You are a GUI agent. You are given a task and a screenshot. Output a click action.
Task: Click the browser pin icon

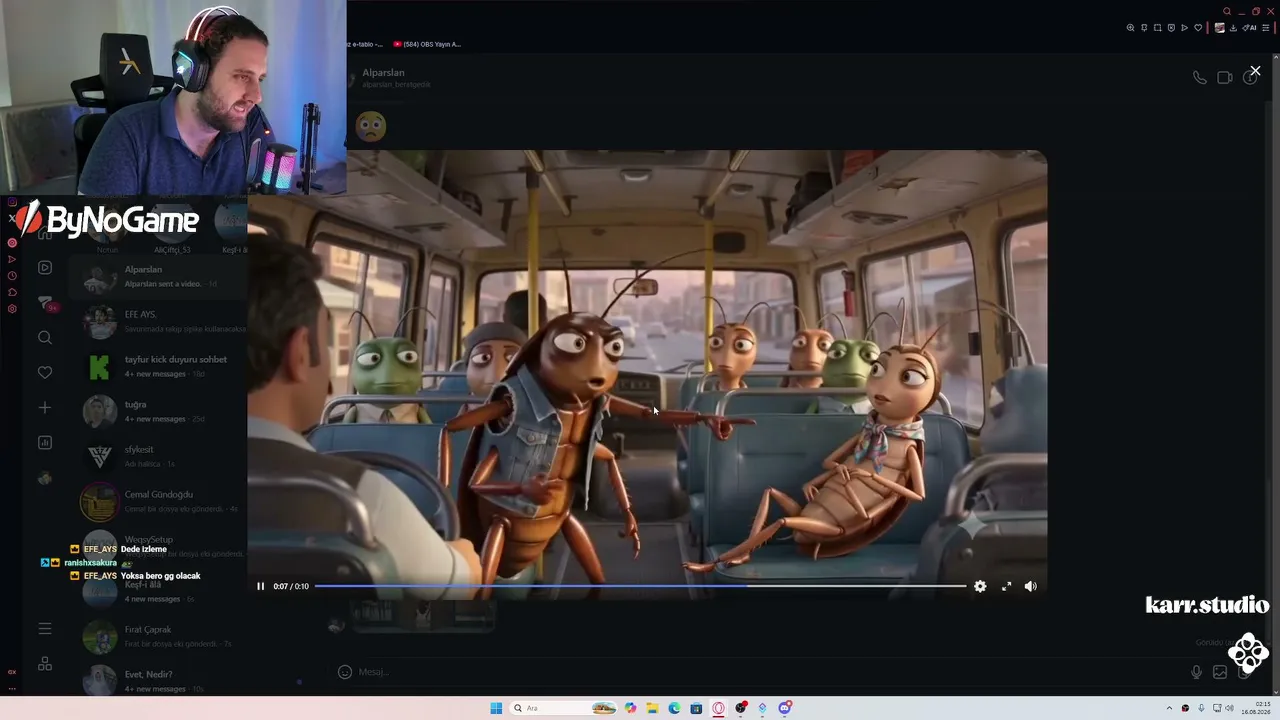(x=1144, y=28)
